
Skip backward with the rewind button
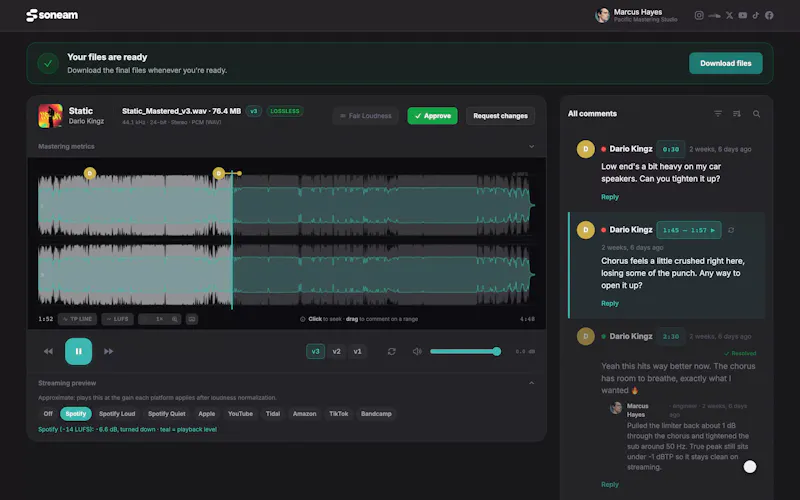point(48,351)
